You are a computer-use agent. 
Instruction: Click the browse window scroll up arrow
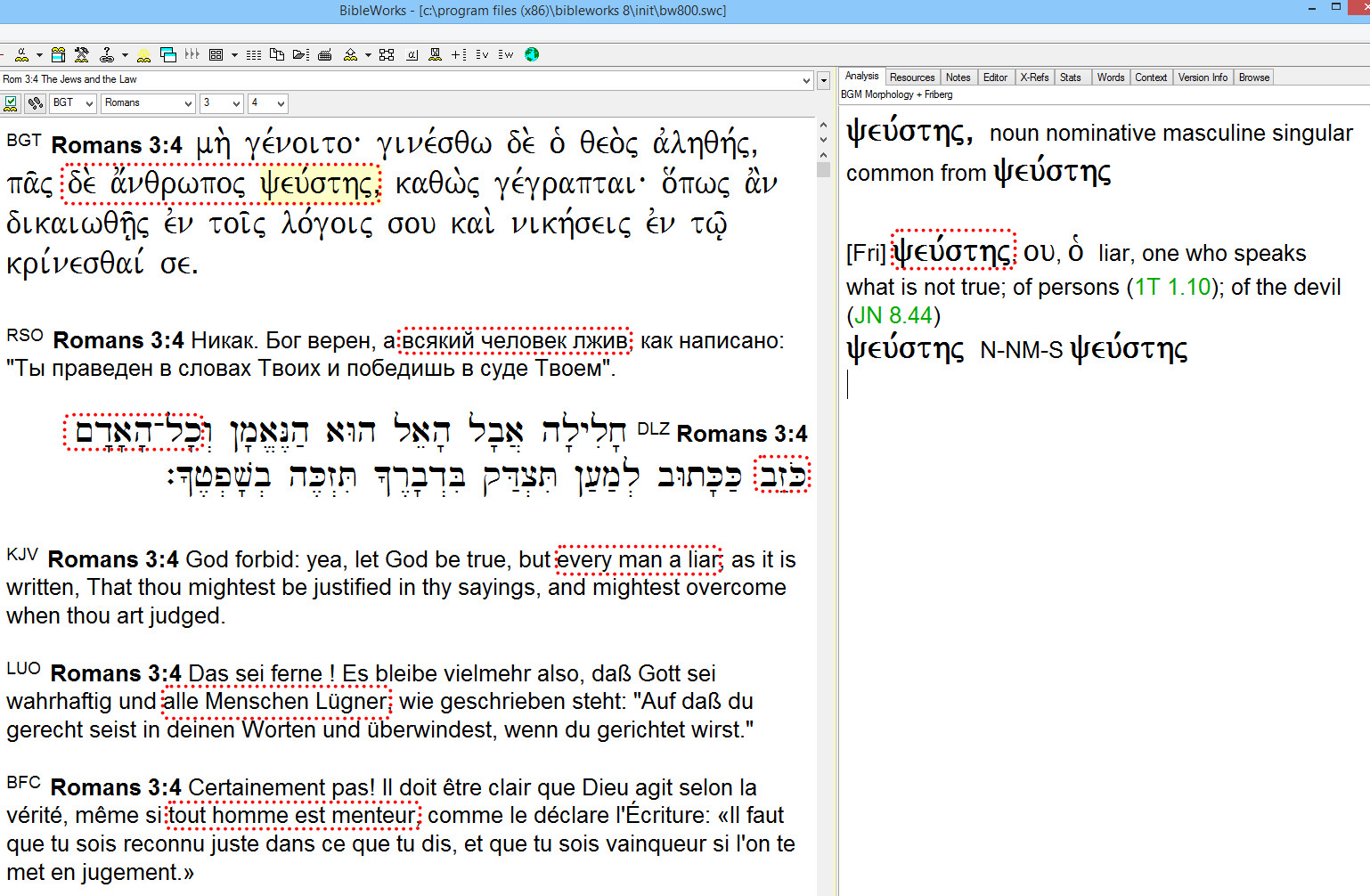(x=824, y=126)
